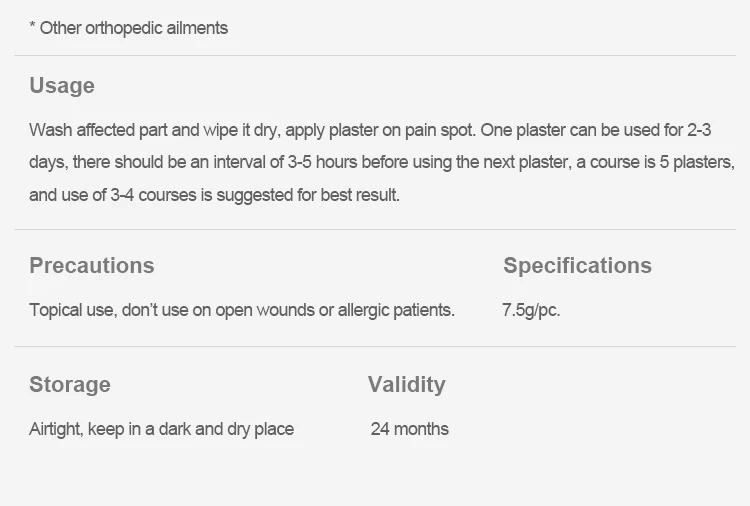Click the divider line above the Precautions heading
The width and height of the screenshot is (750, 506).
(x=375, y=229)
